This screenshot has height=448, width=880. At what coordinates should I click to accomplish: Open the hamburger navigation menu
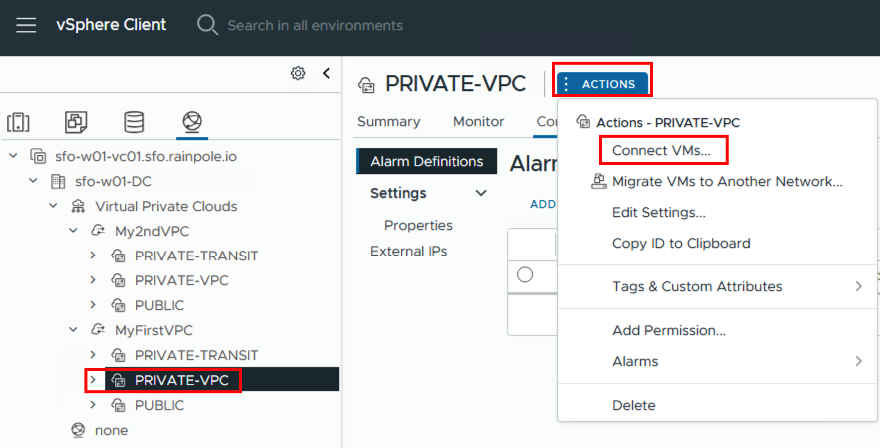[x=26, y=25]
